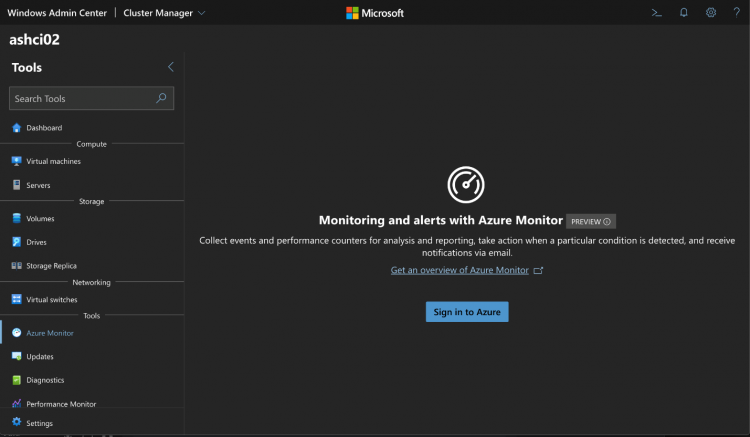The image size is (750, 437).
Task: Click the ashci02 cluster name
Action: pos(34,39)
